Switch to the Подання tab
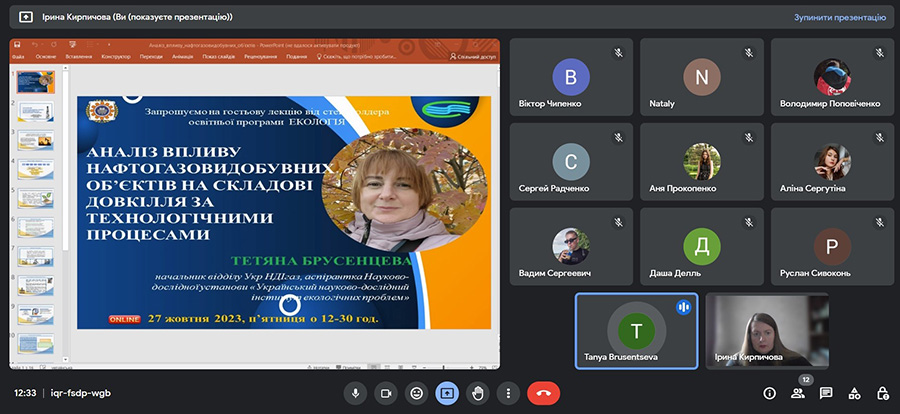 click(x=297, y=57)
